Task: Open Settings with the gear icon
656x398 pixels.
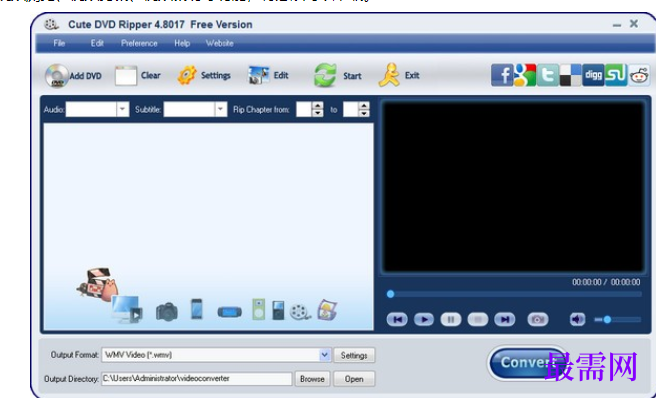Action: click(187, 75)
